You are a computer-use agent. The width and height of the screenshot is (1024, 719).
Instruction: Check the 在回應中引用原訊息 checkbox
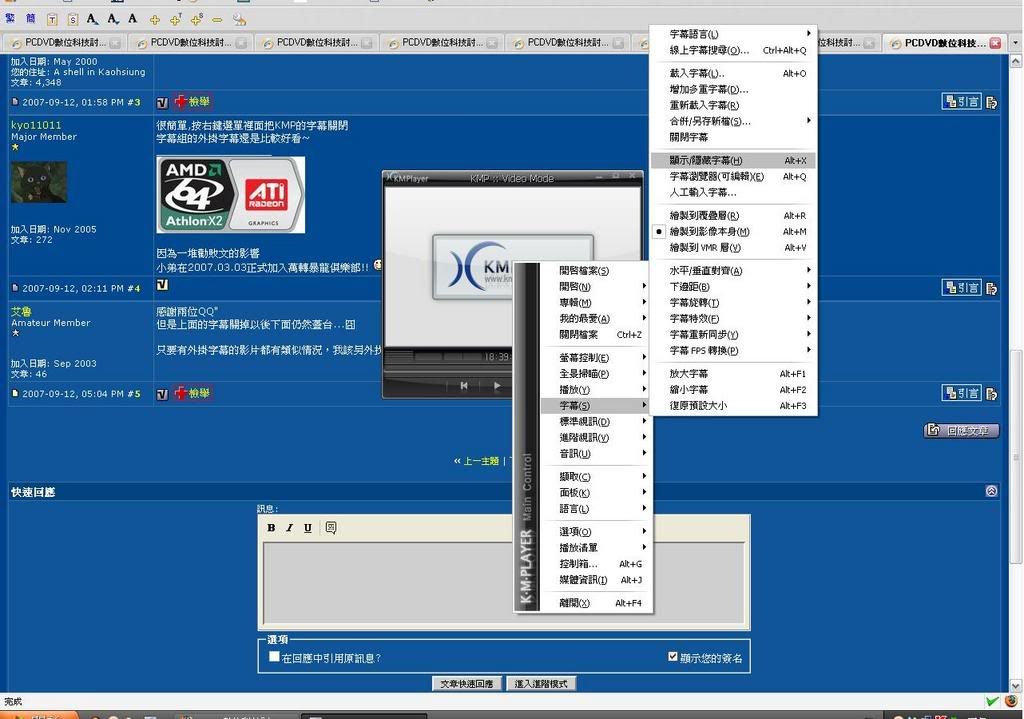coord(274,657)
